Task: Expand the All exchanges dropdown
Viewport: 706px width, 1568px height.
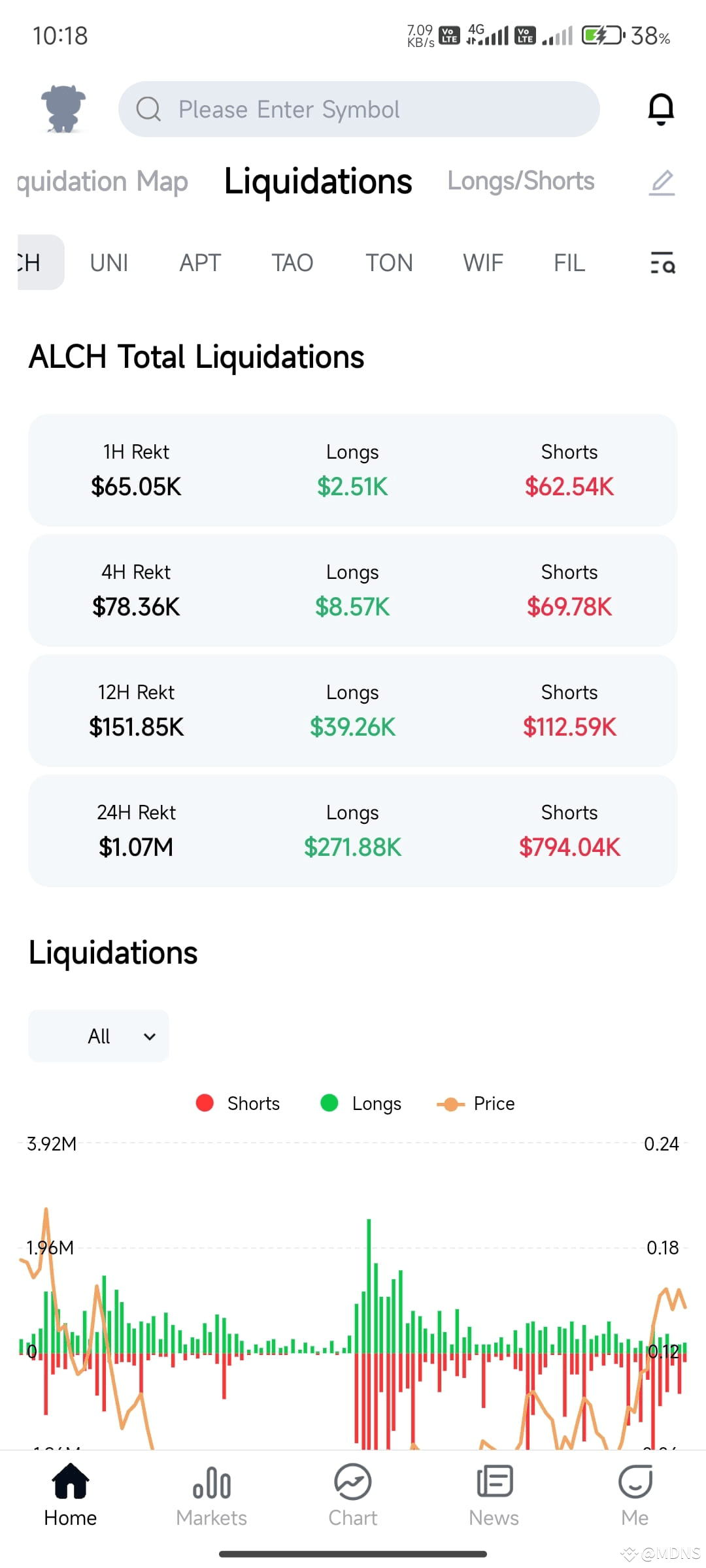Action: click(x=99, y=1036)
